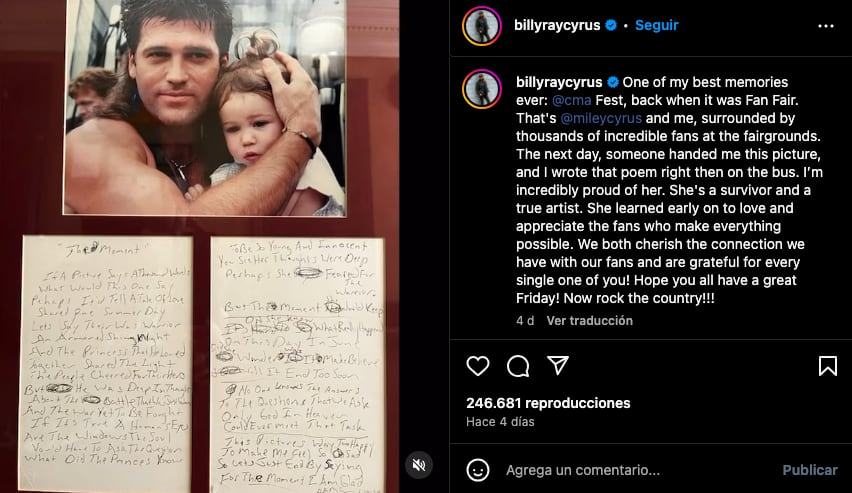Screen dimensions: 852x493
Task: Open the @mileycyrus mention link
Action: tap(601, 118)
